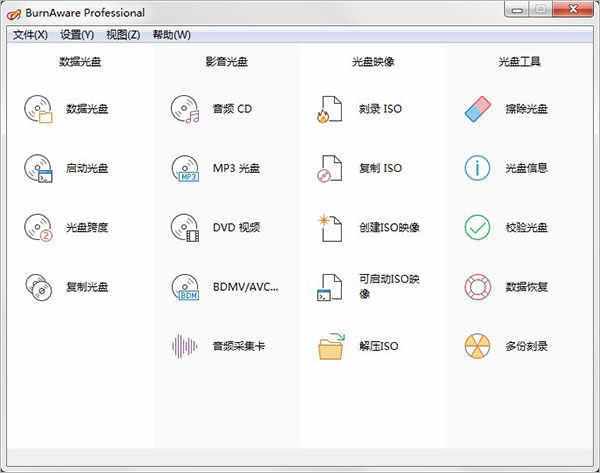Start 复制光盘 via its label
Image resolution: width=600 pixels, height=473 pixels.
87,287
